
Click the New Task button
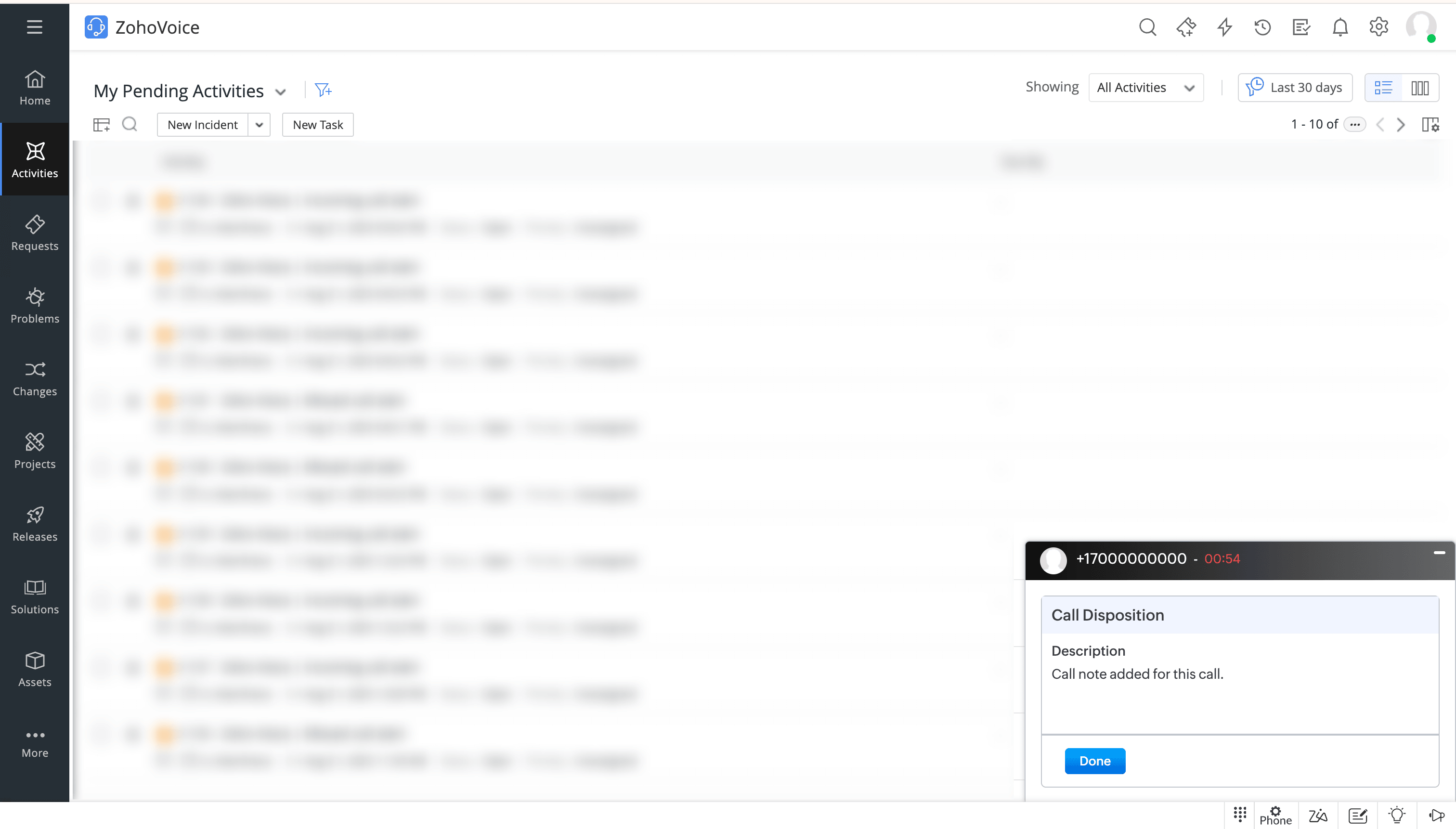(x=318, y=125)
